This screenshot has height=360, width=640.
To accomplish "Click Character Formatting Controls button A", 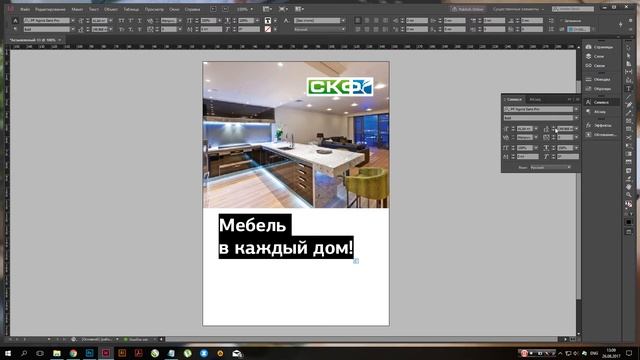I will pyautogui.click(x=15, y=20).
